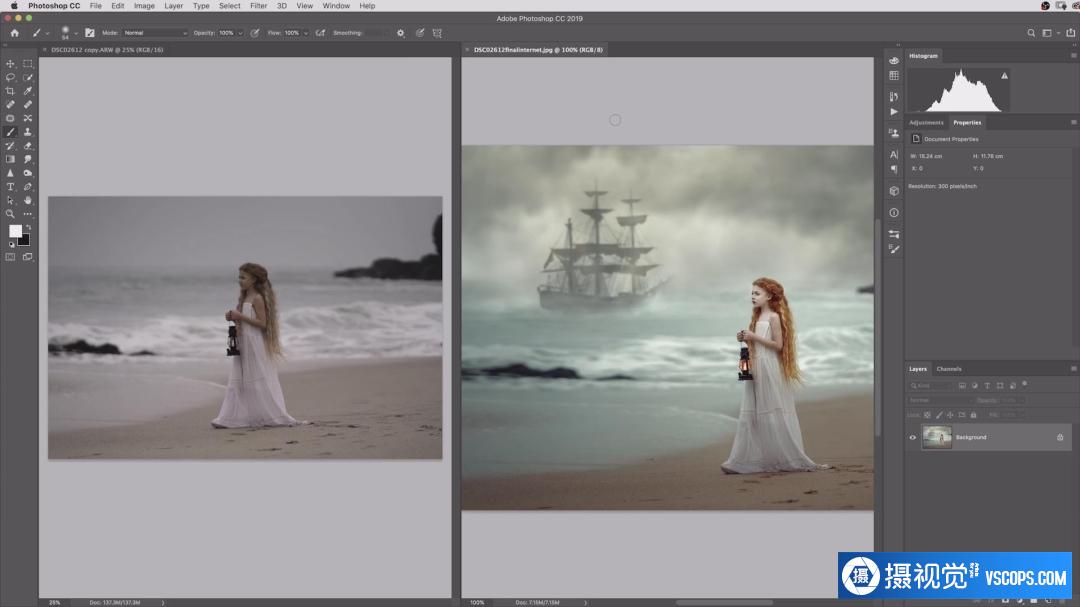Image resolution: width=1080 pixels, height=607 pixels.
Task: Open the layer filter Kind dropdown
Action: 931,385
